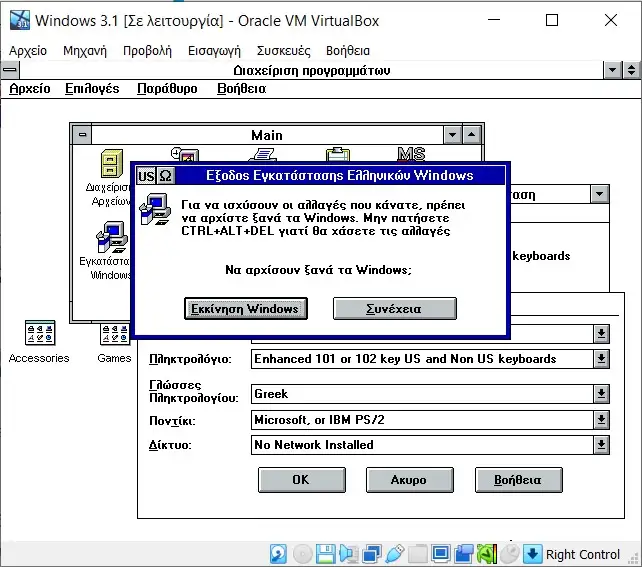This screenshot has height=567, width=642.
Task: Click maximize arrow of the Main group window
Action: pyautogui.click(x=472, y=135)
